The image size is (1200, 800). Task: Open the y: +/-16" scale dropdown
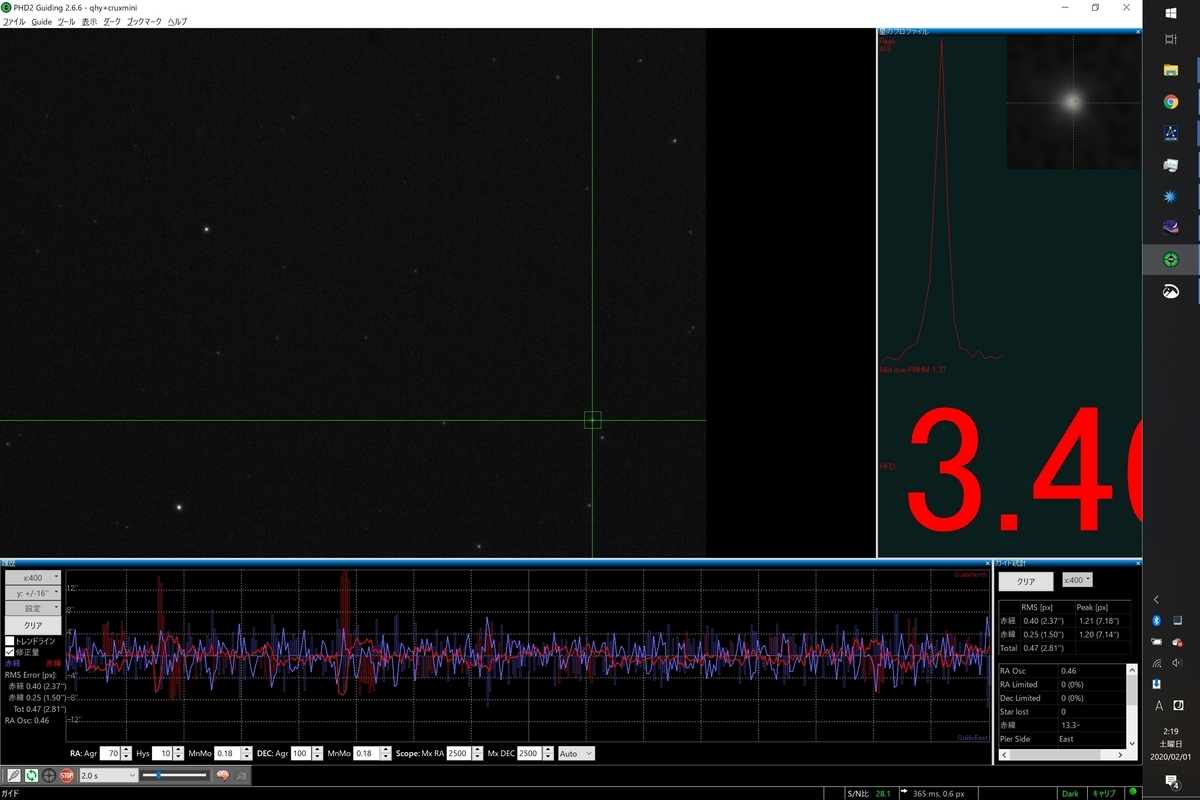(x=33, y=593)
